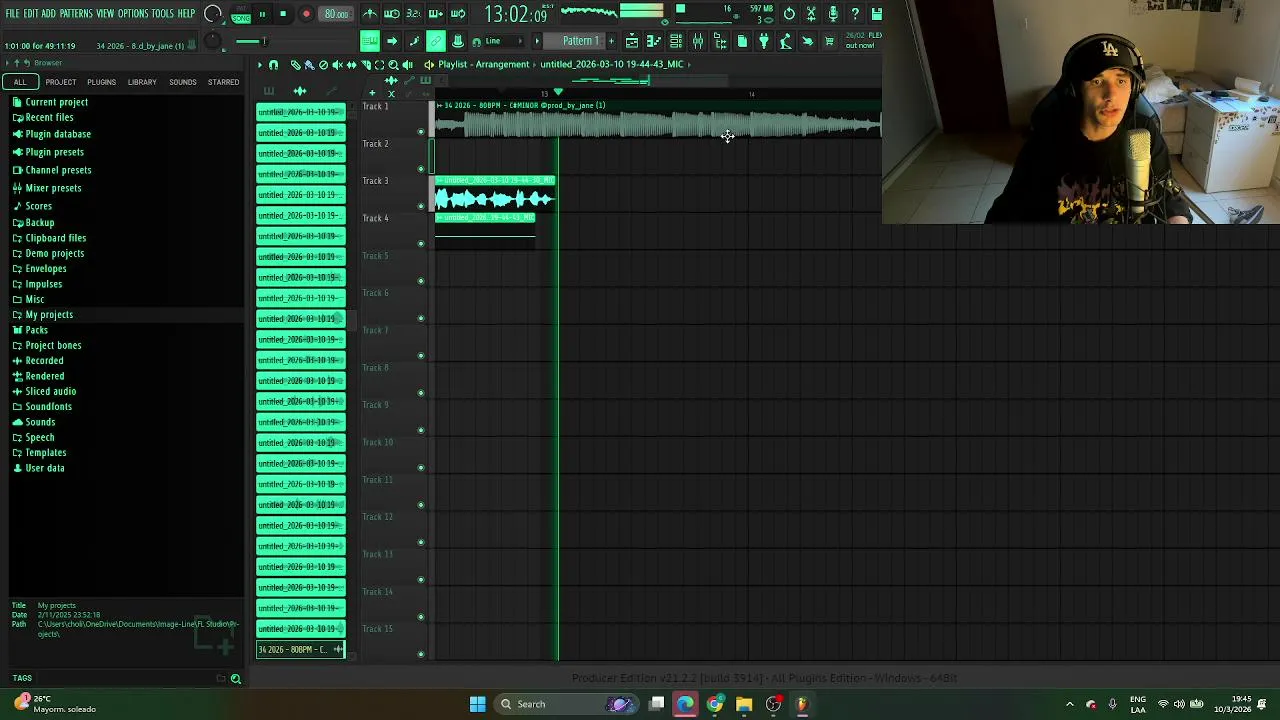Mute Track 3 using its green dot
Viewport: 1280px width, 720px height.
pyautogui.click(x=420, y=206)
